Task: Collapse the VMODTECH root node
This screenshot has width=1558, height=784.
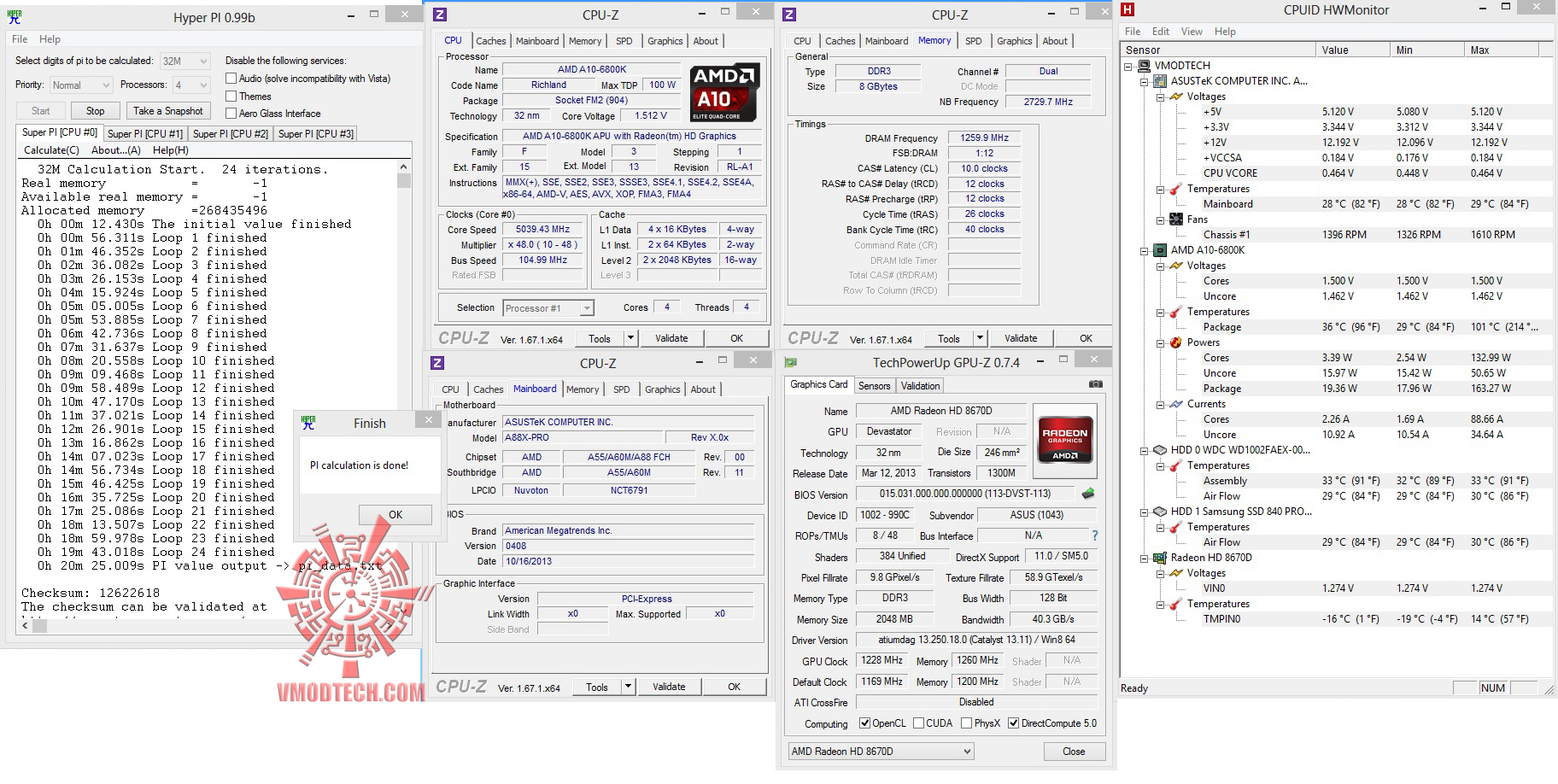Action: (1128, 66)
